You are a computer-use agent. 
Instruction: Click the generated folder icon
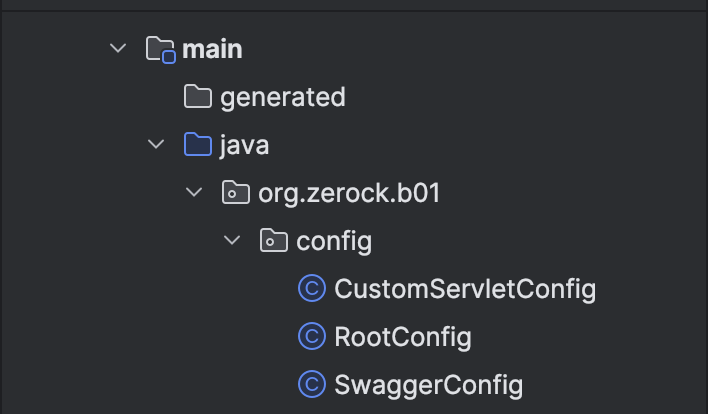pos(198,97)
